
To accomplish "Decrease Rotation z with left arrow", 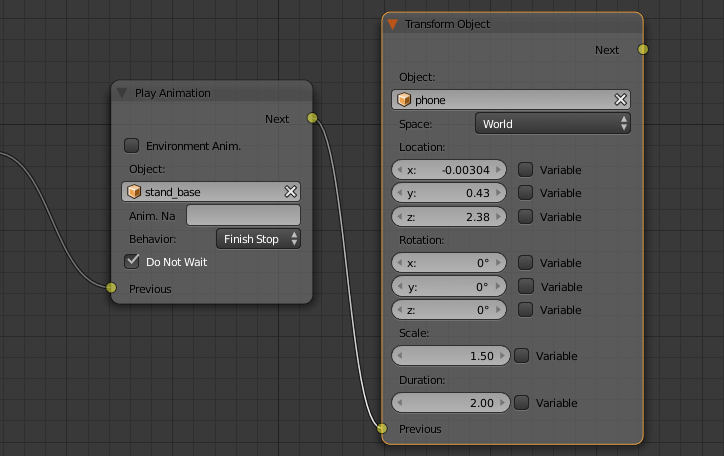I will pos(399,309).
